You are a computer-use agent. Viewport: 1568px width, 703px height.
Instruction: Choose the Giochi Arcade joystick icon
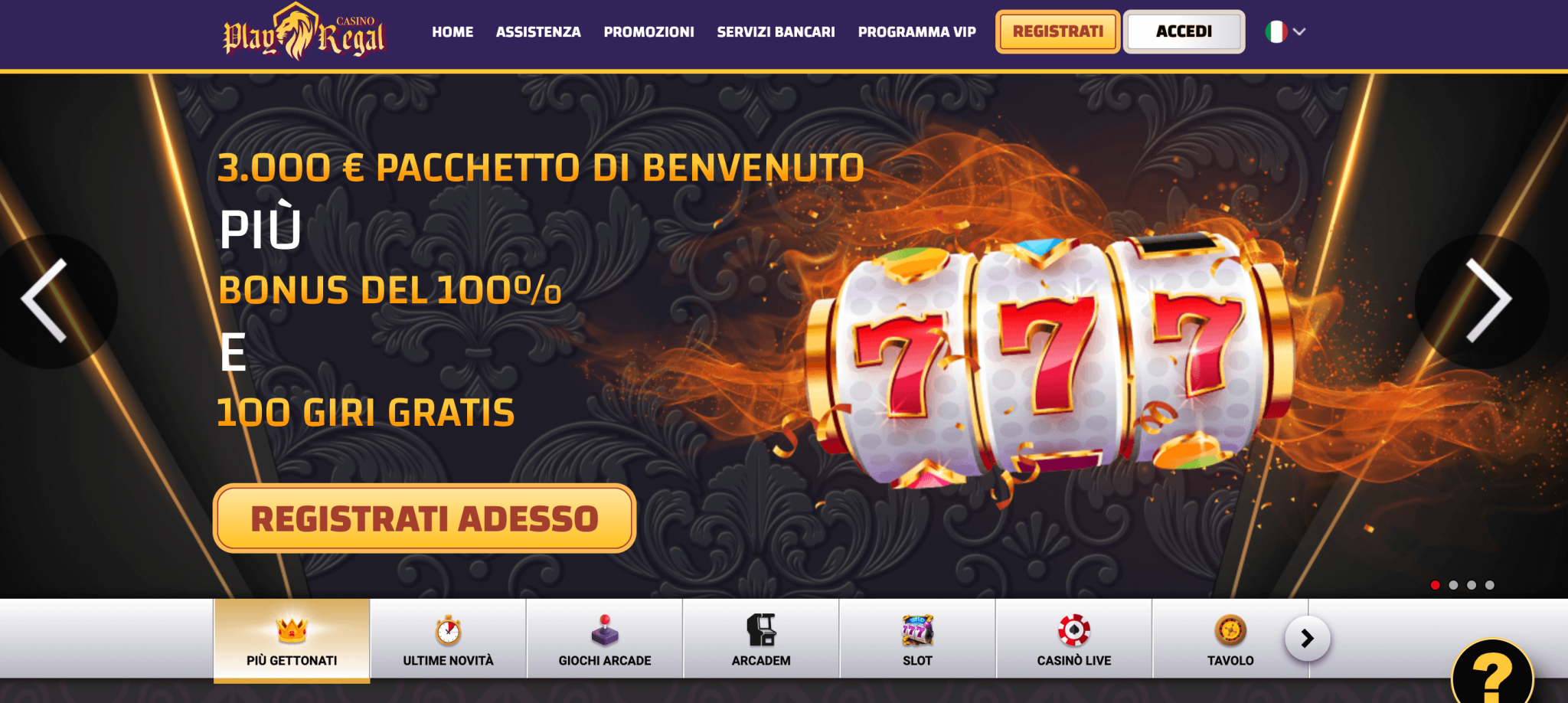[x=605, y=630]
